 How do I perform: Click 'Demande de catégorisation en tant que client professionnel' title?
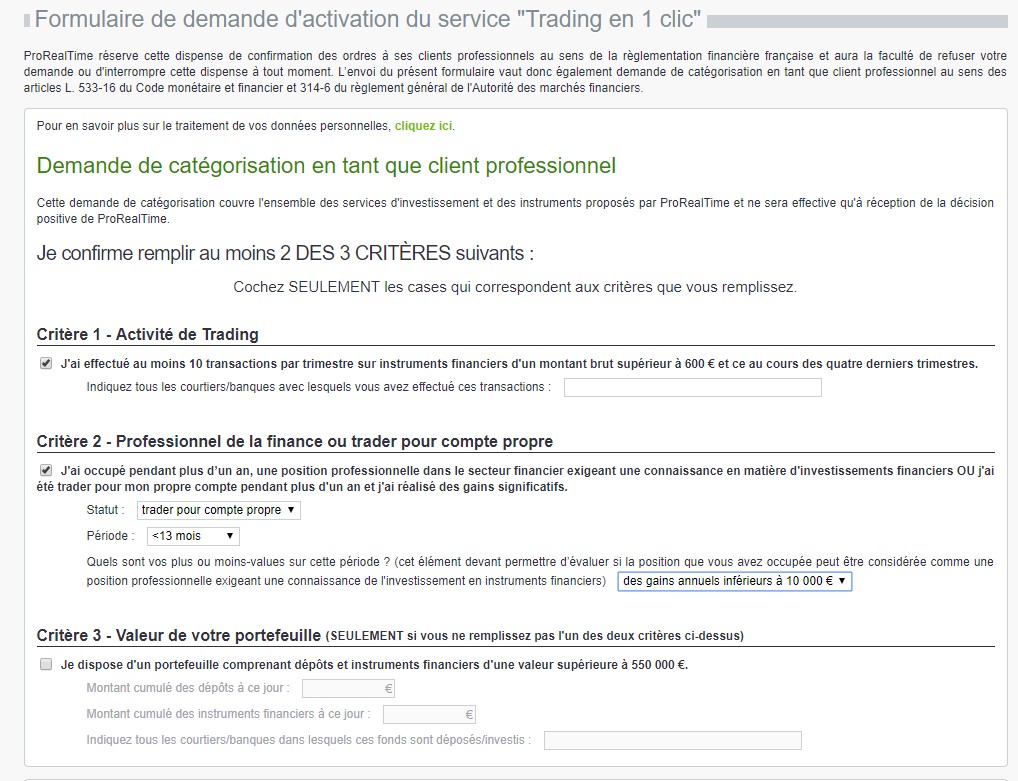click(x=326, y=166)
